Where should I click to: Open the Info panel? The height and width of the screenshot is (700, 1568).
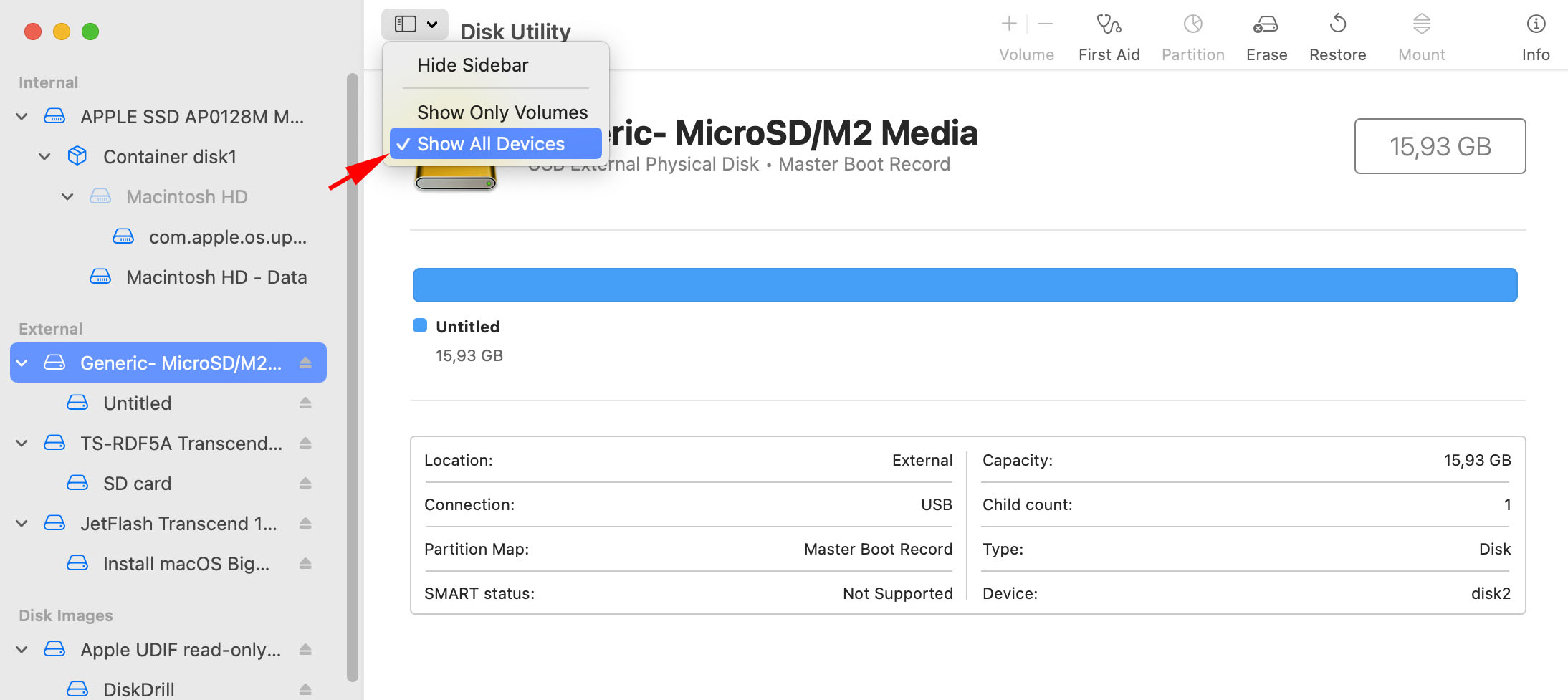pyautogui.click(x=1536, y=37)
